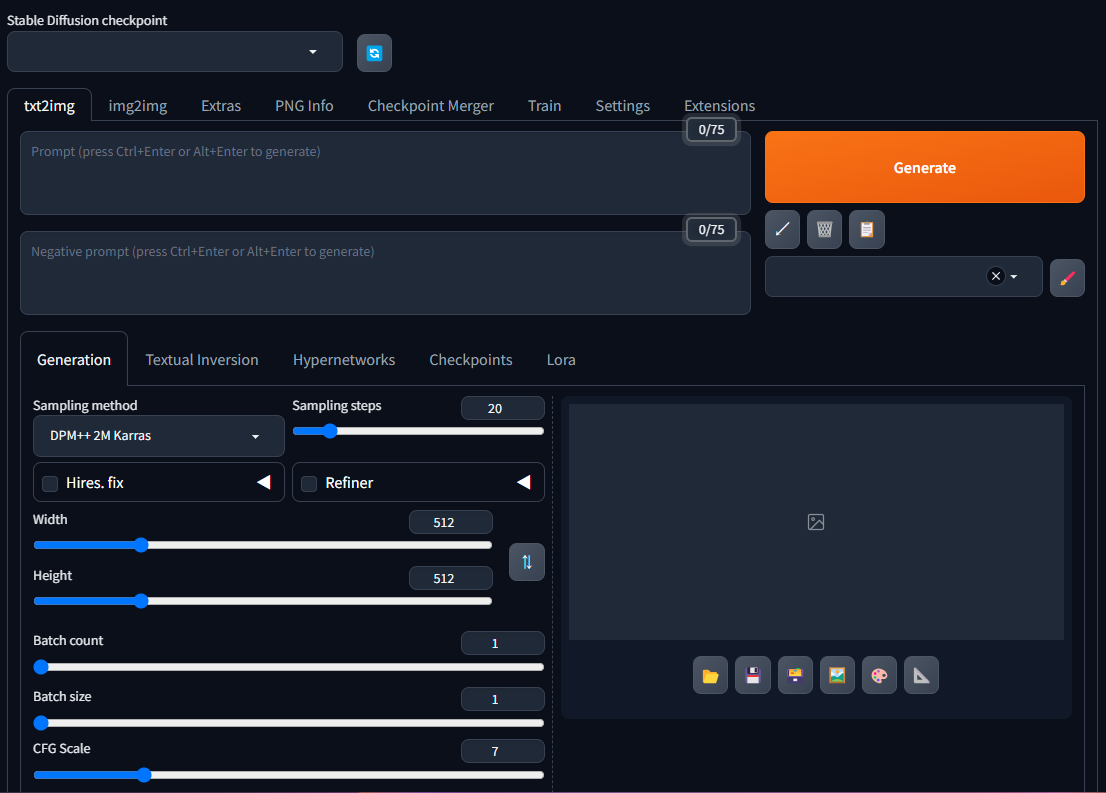Read generation parameters with the arrow icon

click(x=782, y=229)
